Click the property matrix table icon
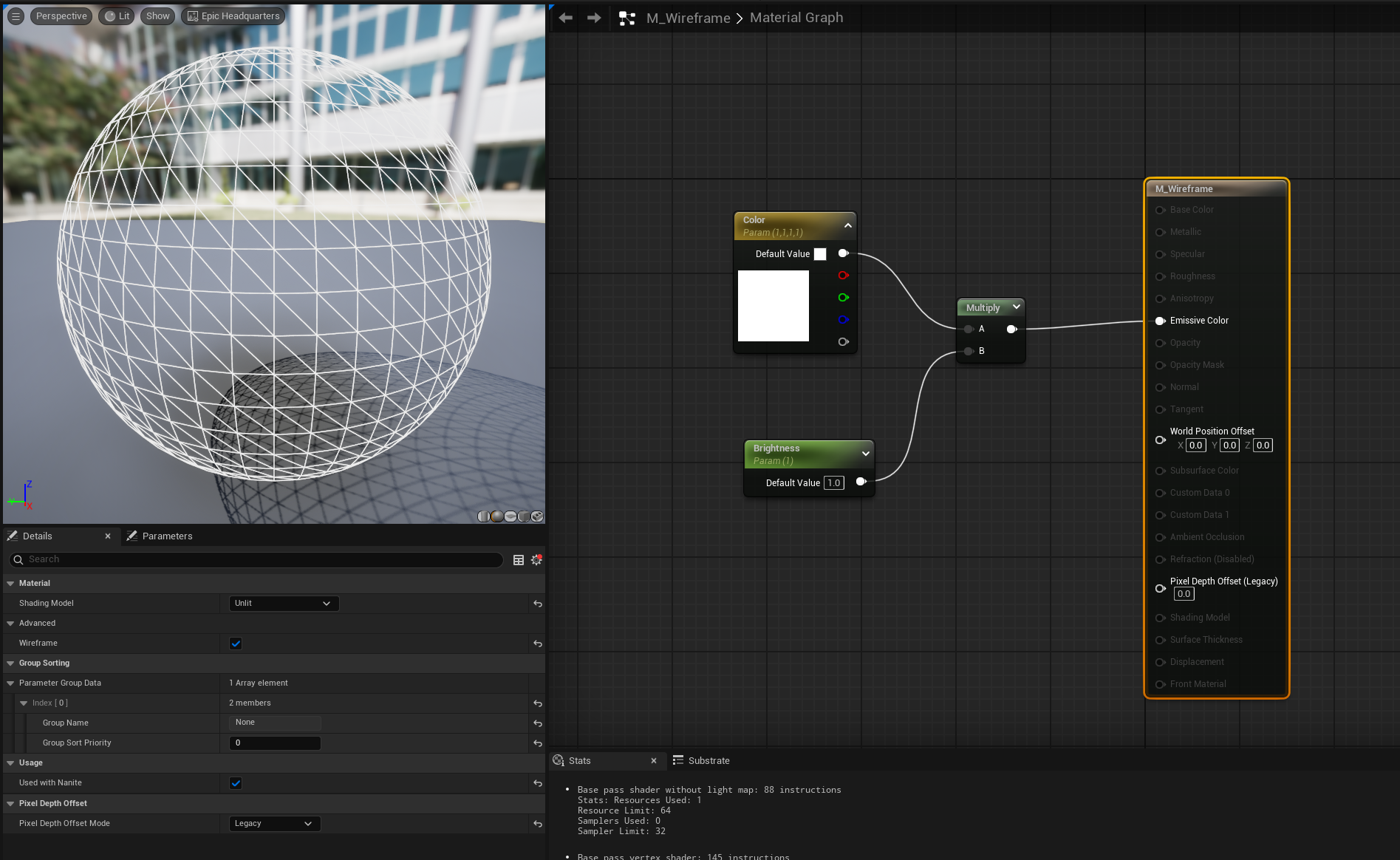The height and width of the screenshot is (860, 1400). (519, 560)
